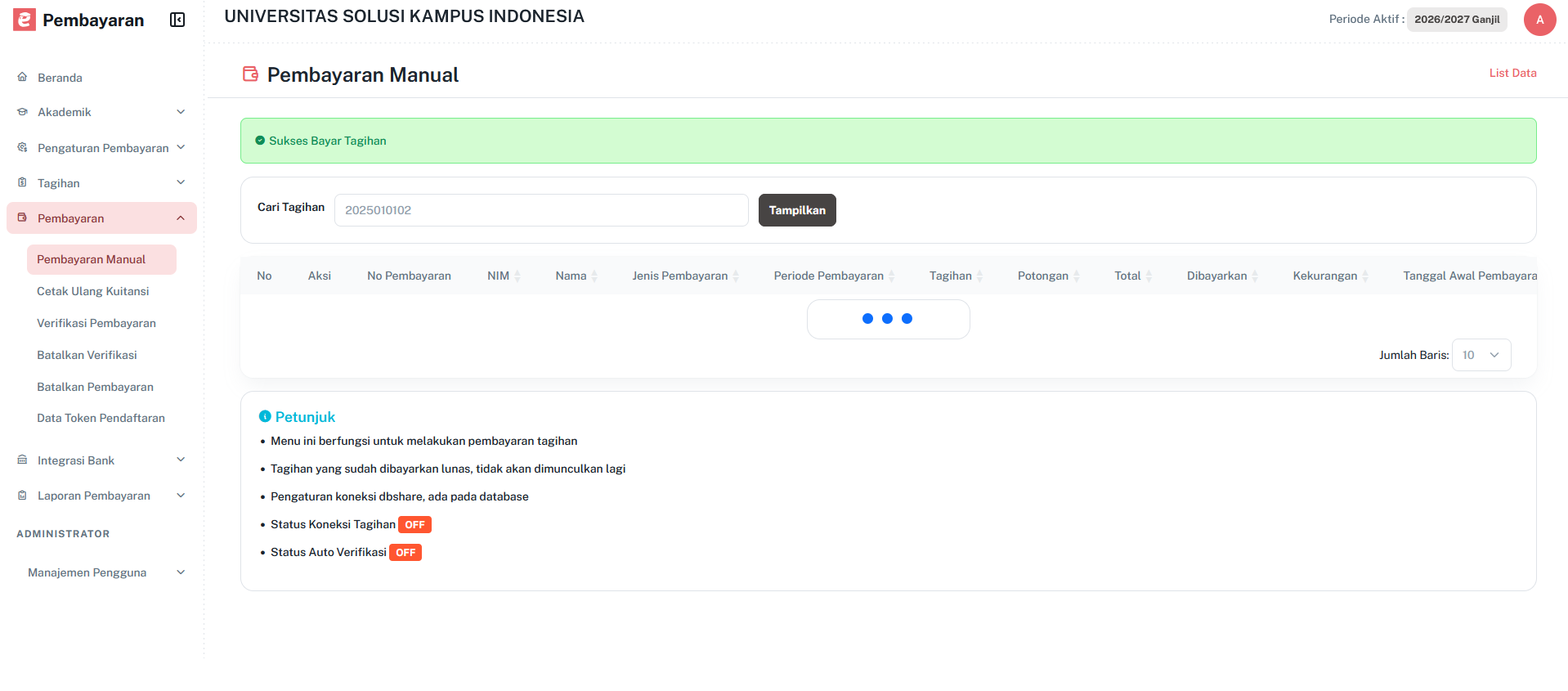The width and height of the screenshot is (1568, 691).
Task: Collapse the Pembayaran menu chevron
Action: coord(181,218)
